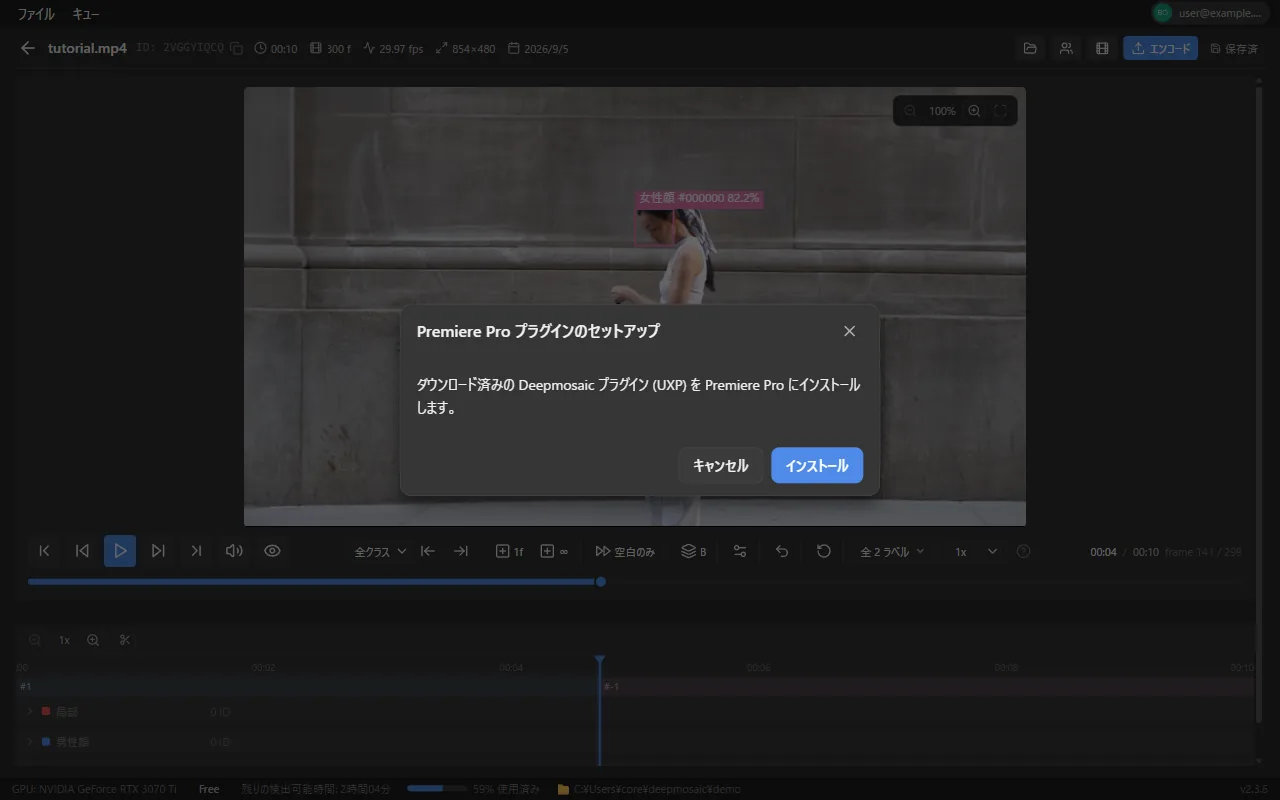This screenshot has height=800, width=1280.
Task: Close the Premiere Pro plugin setup dialog
Action: tap(849, 331)
